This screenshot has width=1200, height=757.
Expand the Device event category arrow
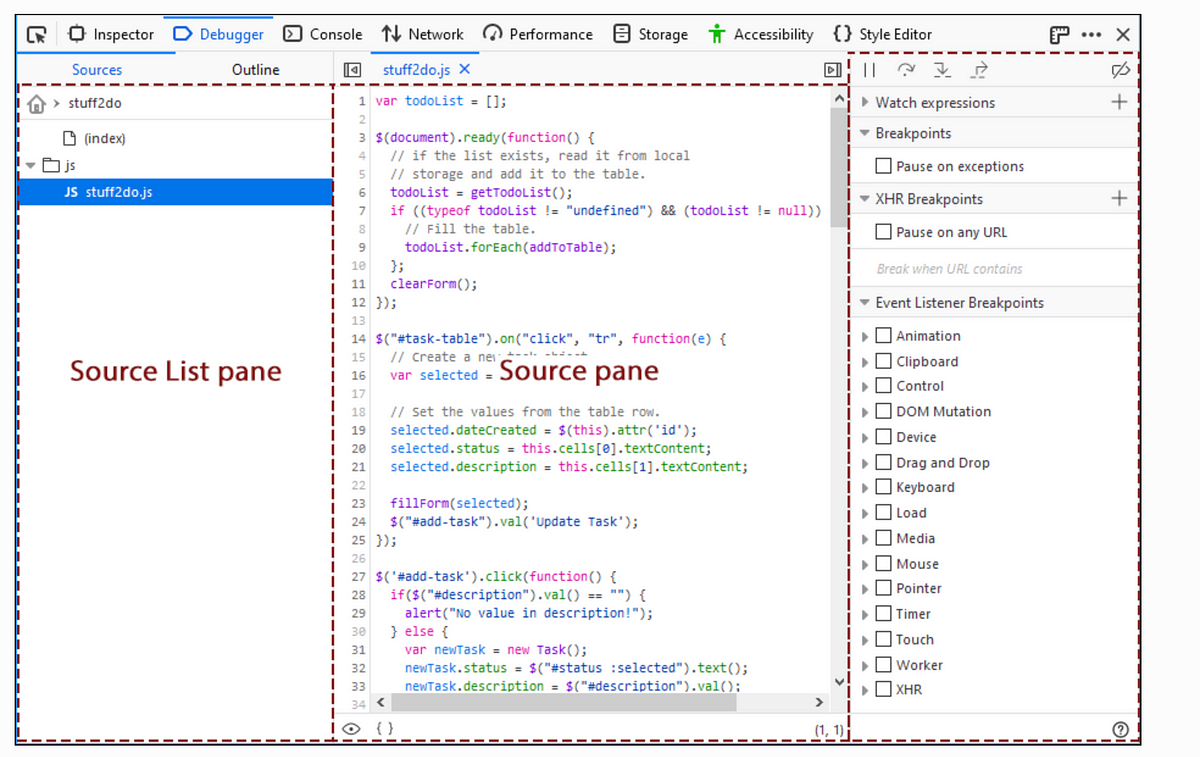click(x=865, y=437)
